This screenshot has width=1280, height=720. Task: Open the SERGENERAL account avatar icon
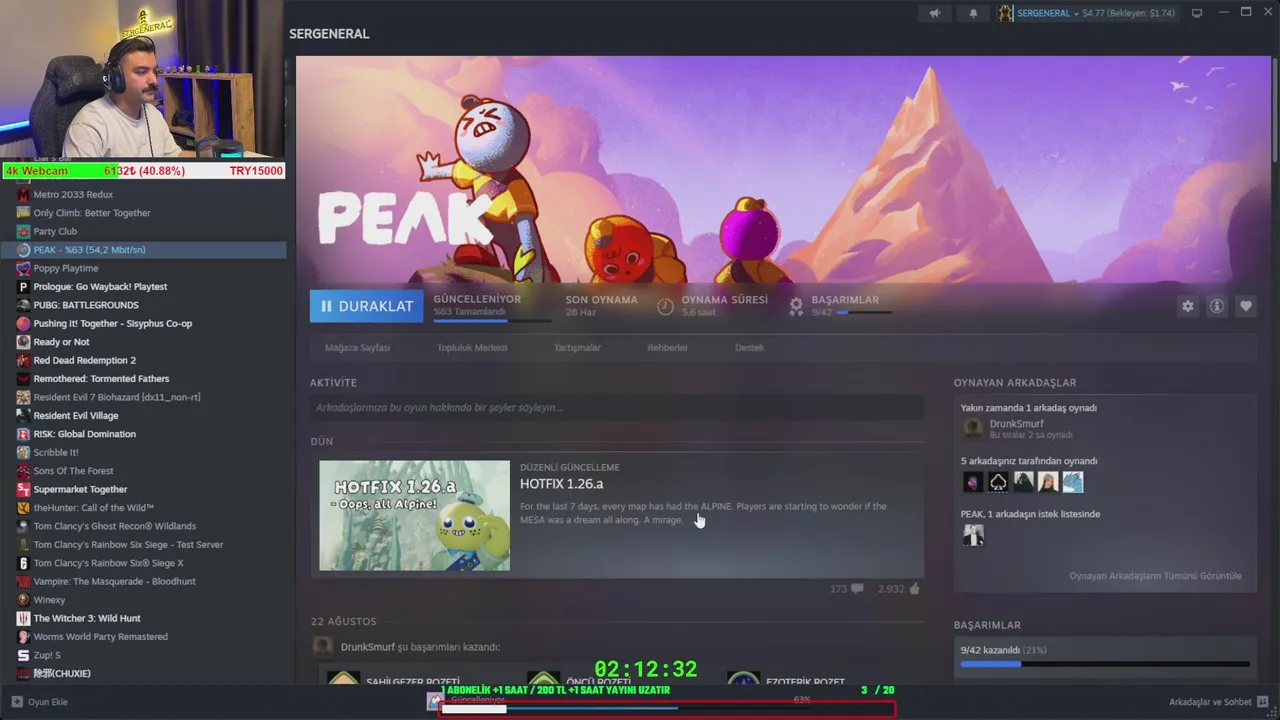pos(1005,13)
